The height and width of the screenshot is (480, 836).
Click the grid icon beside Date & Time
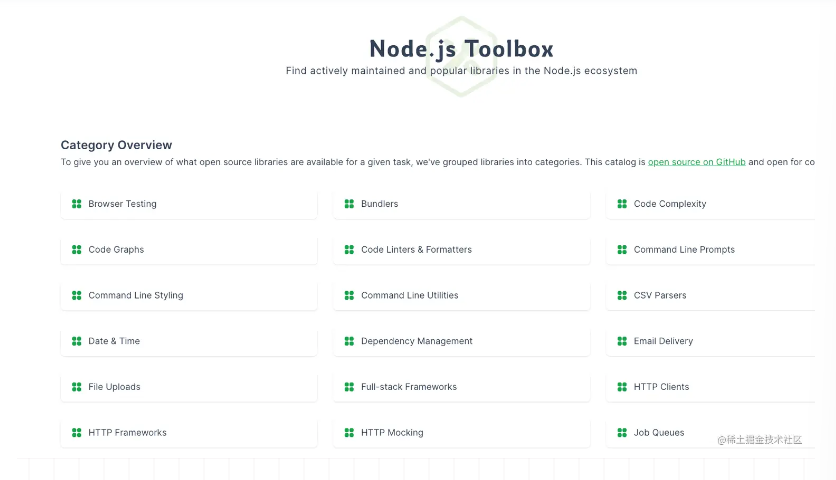click(76, 341)
